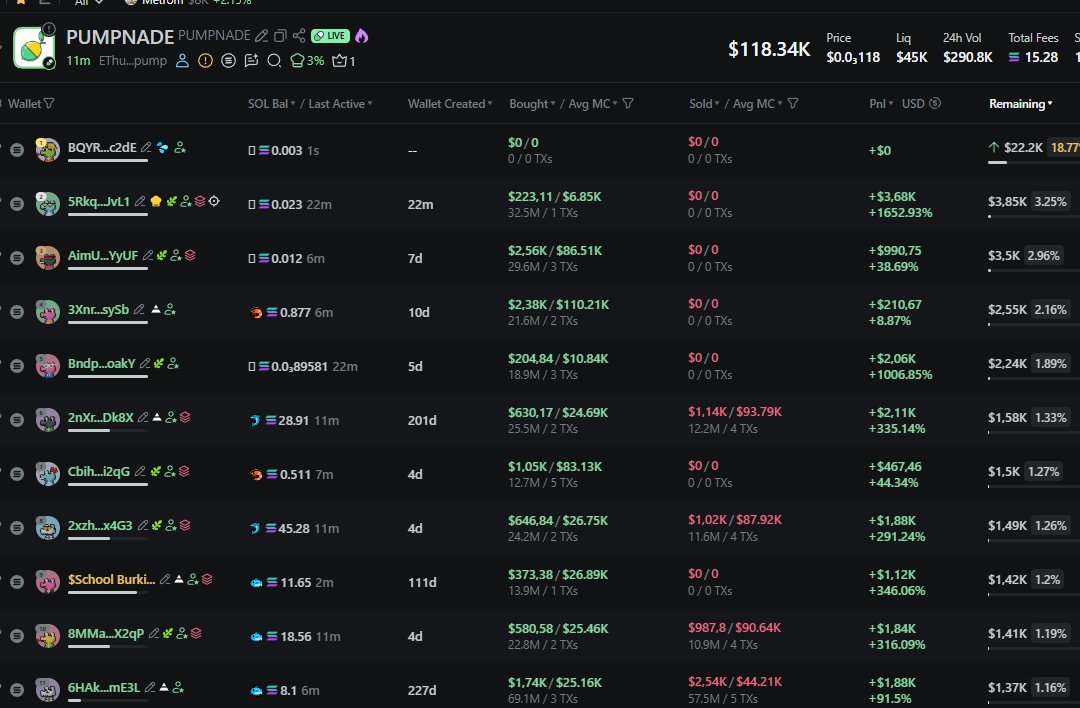Rename wallet 2xzh...x4G3 pencil icon
This screenshot has width=1080, height=708.
[143, 525]
